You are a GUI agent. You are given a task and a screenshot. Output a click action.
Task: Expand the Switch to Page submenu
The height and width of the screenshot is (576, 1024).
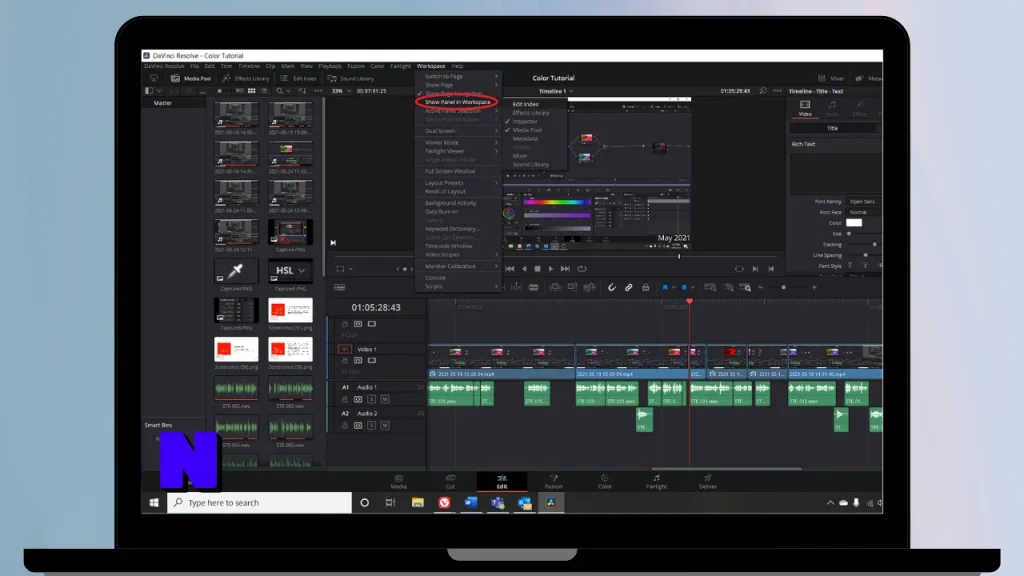(x=458, y=76)
